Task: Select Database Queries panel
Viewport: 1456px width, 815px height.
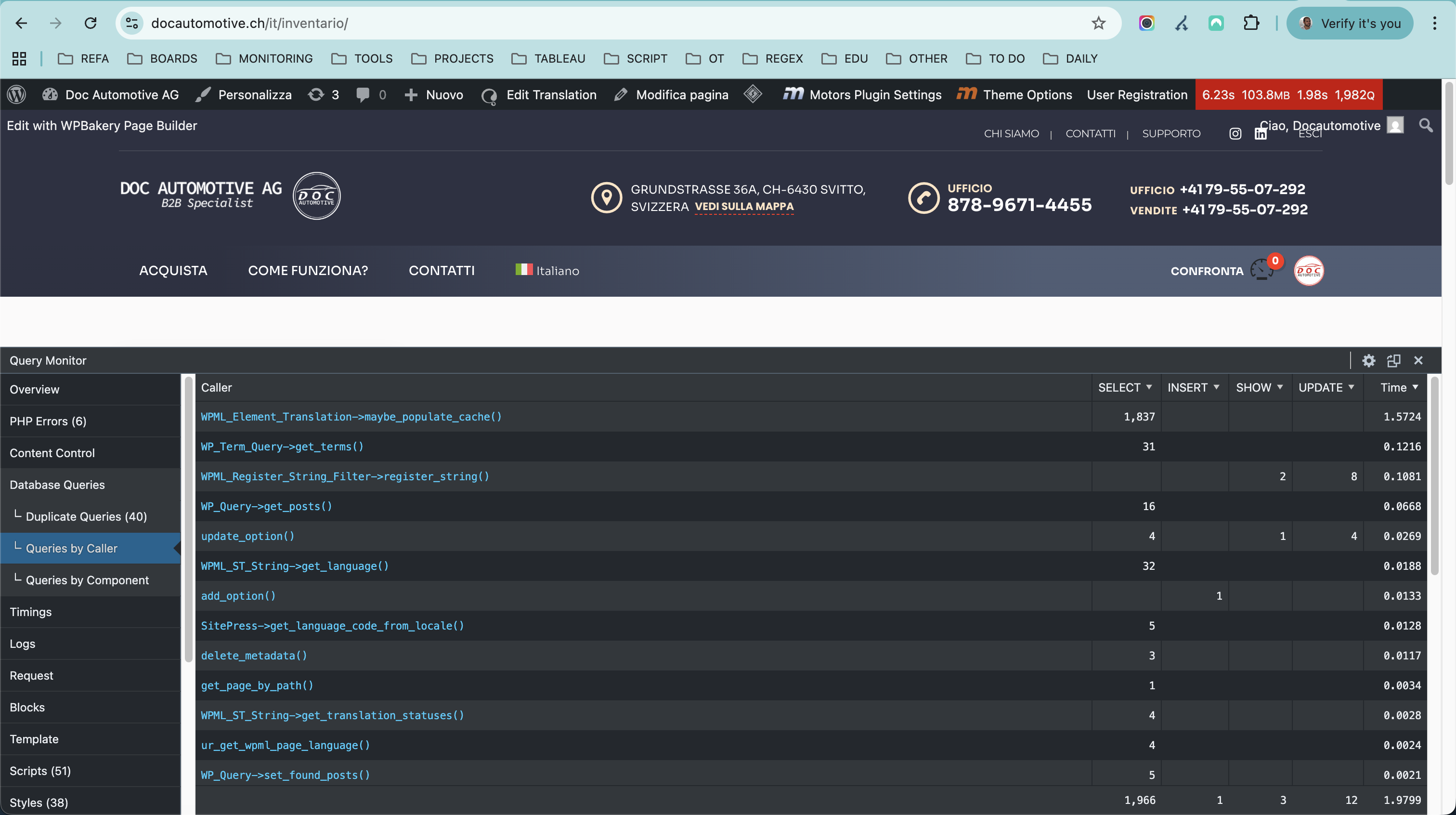Action: pyautogui.click(x=91, y=485)
